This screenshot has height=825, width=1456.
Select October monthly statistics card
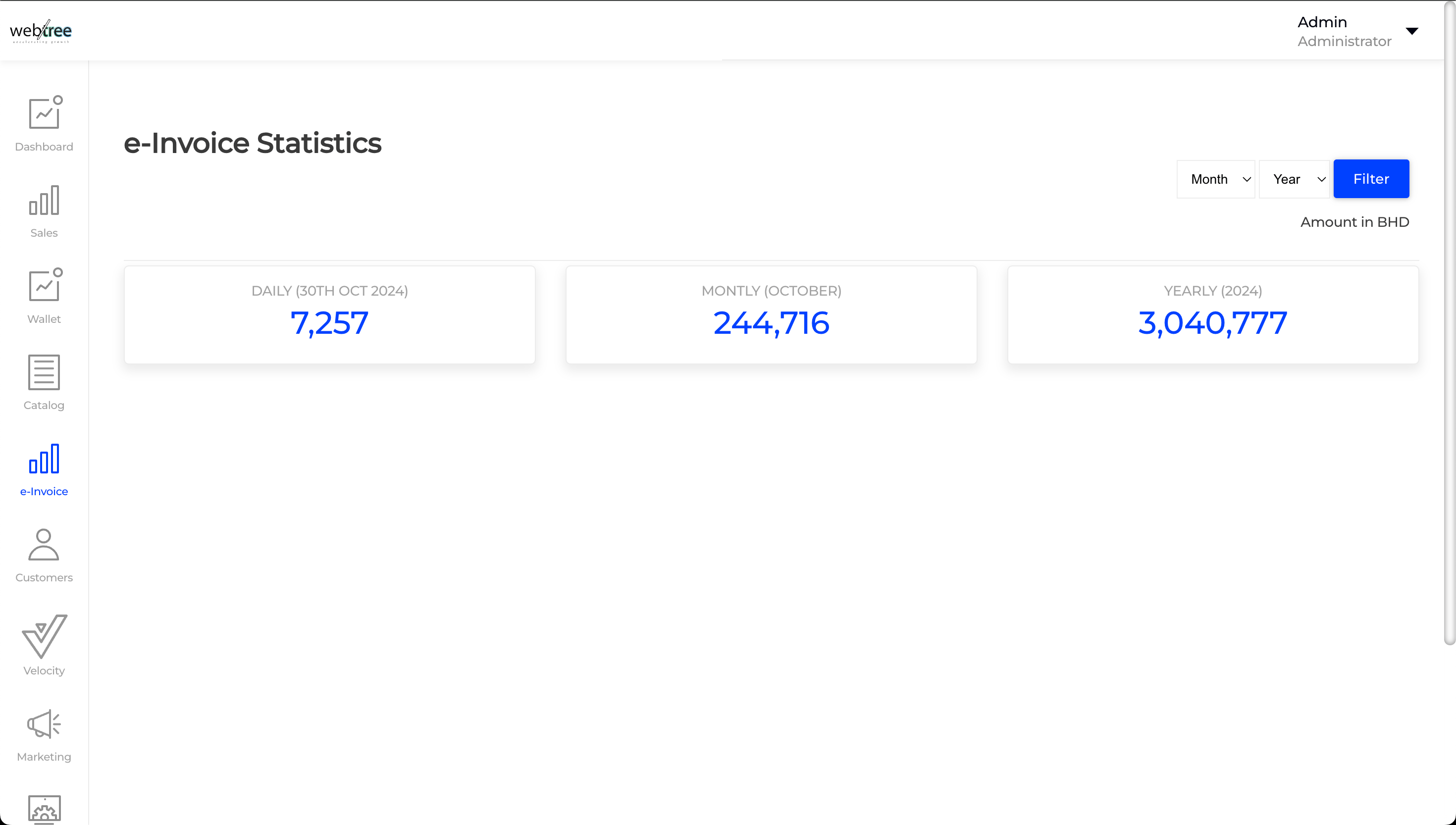click(771, 314)
